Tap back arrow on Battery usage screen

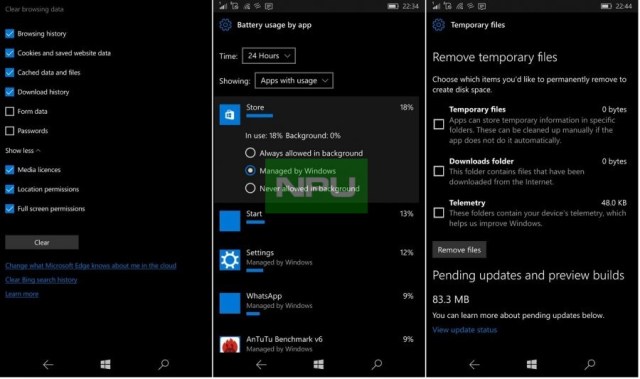[261, 364]
